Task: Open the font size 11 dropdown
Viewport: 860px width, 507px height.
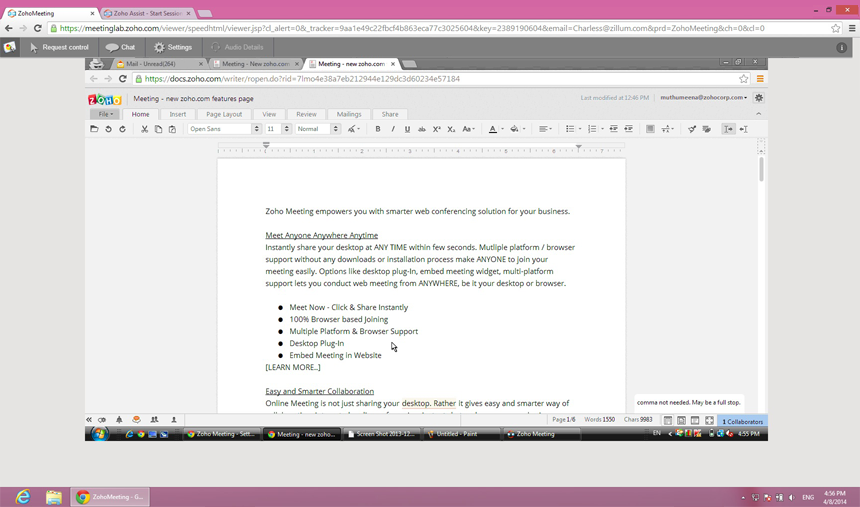Action: pos(278,129)
